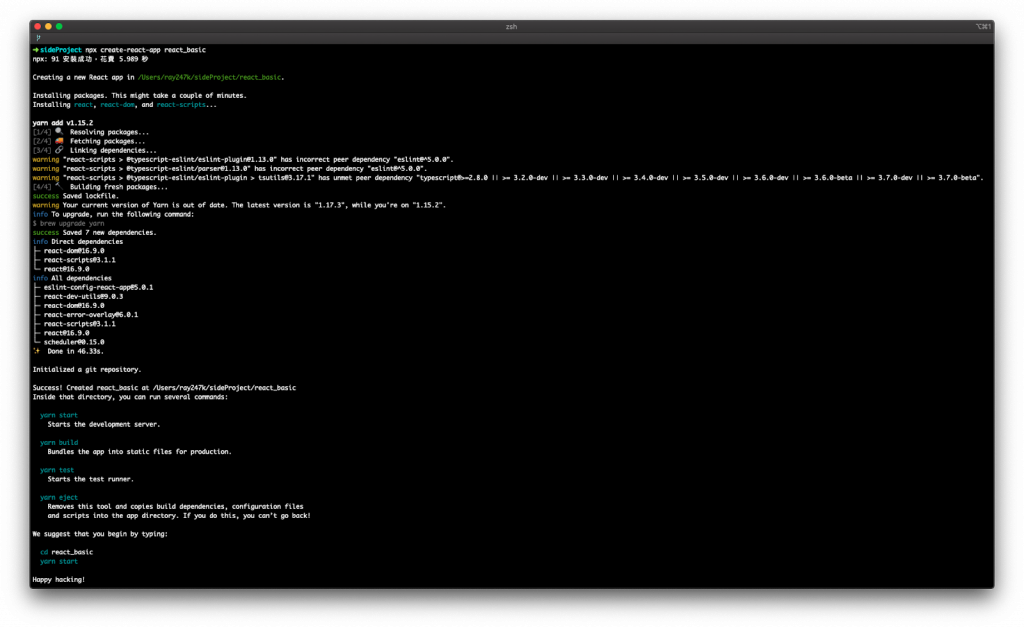Click the 'Success! Created react_basic' line
The width and height of the screenshot is (1024, 628).
click(164, 388)
